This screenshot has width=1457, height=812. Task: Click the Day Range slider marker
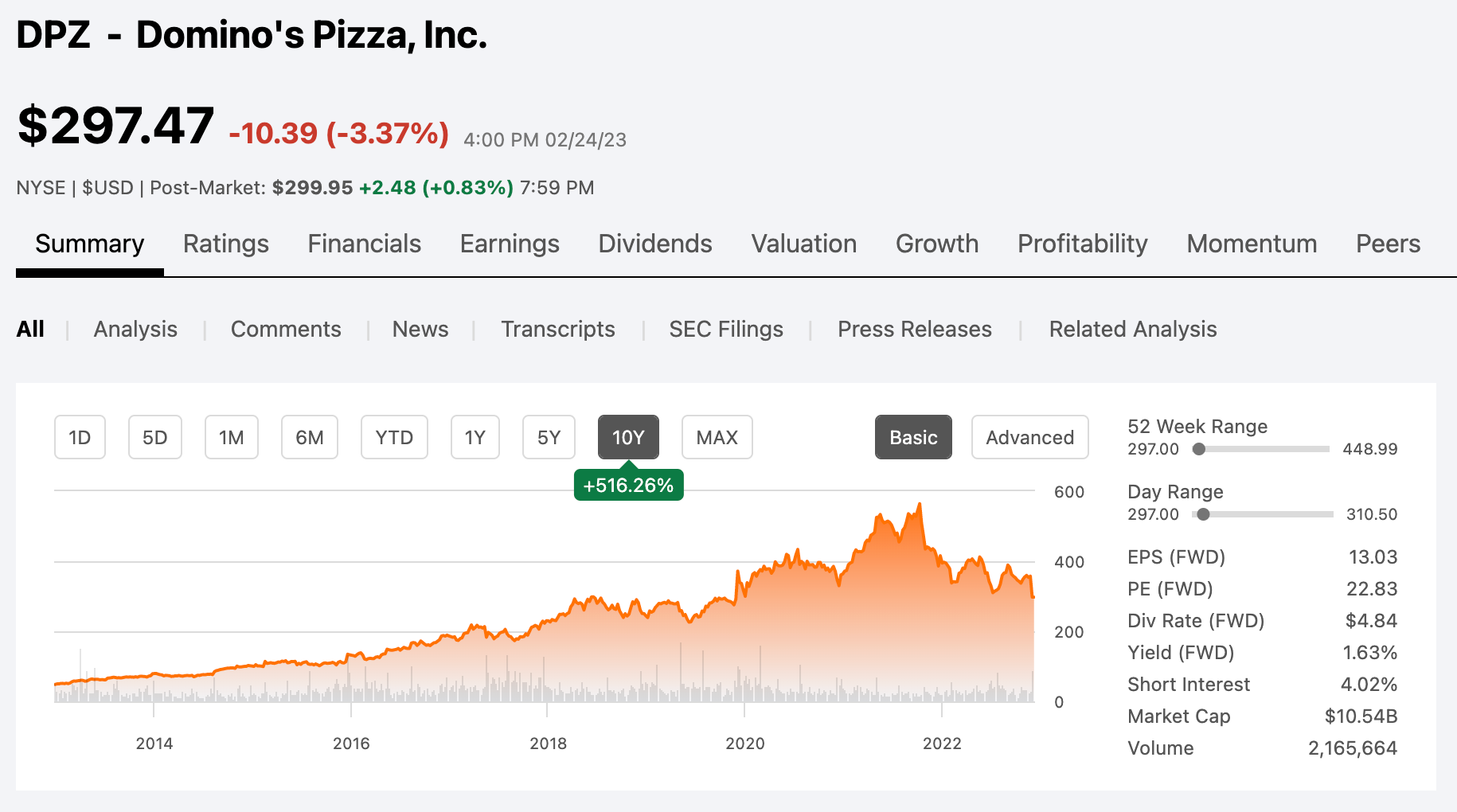point(1204,514)
